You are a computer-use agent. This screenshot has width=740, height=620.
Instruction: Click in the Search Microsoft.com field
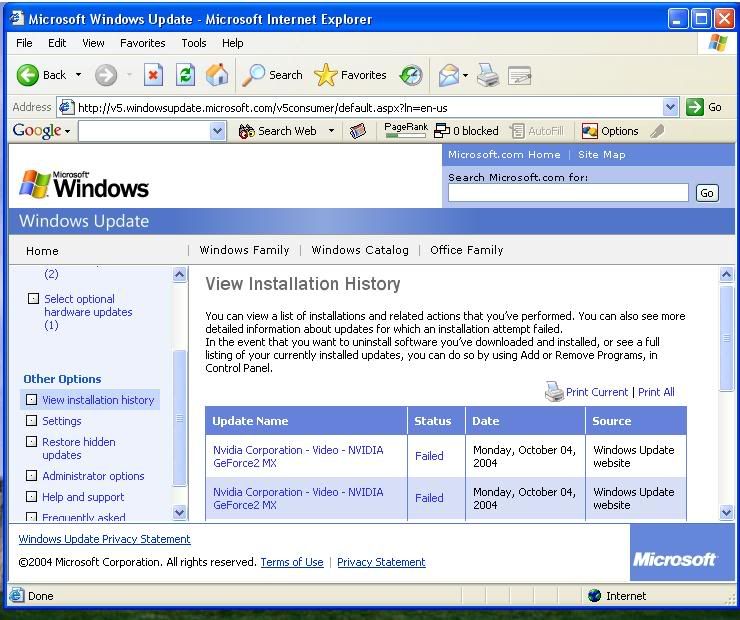point(568,193)
